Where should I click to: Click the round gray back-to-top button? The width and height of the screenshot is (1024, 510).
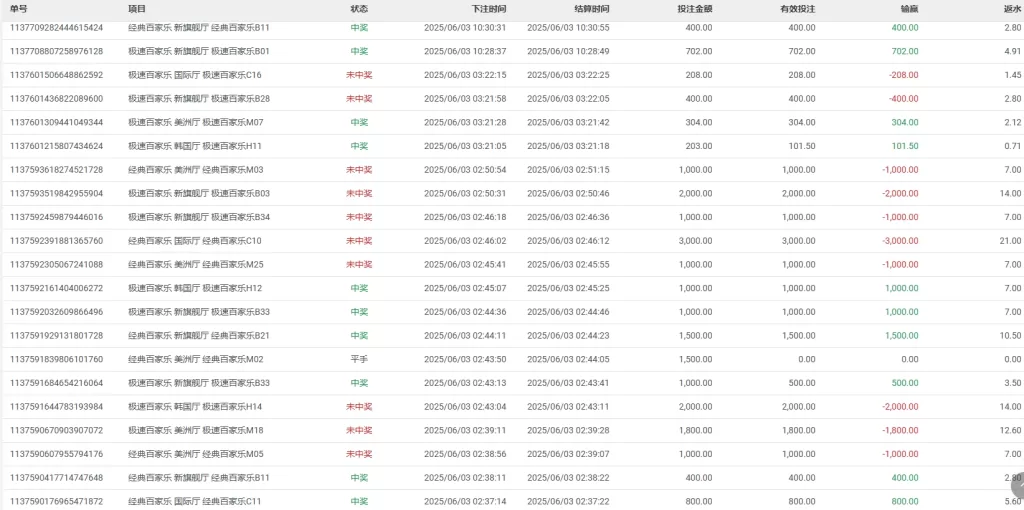pos(1017,485)
